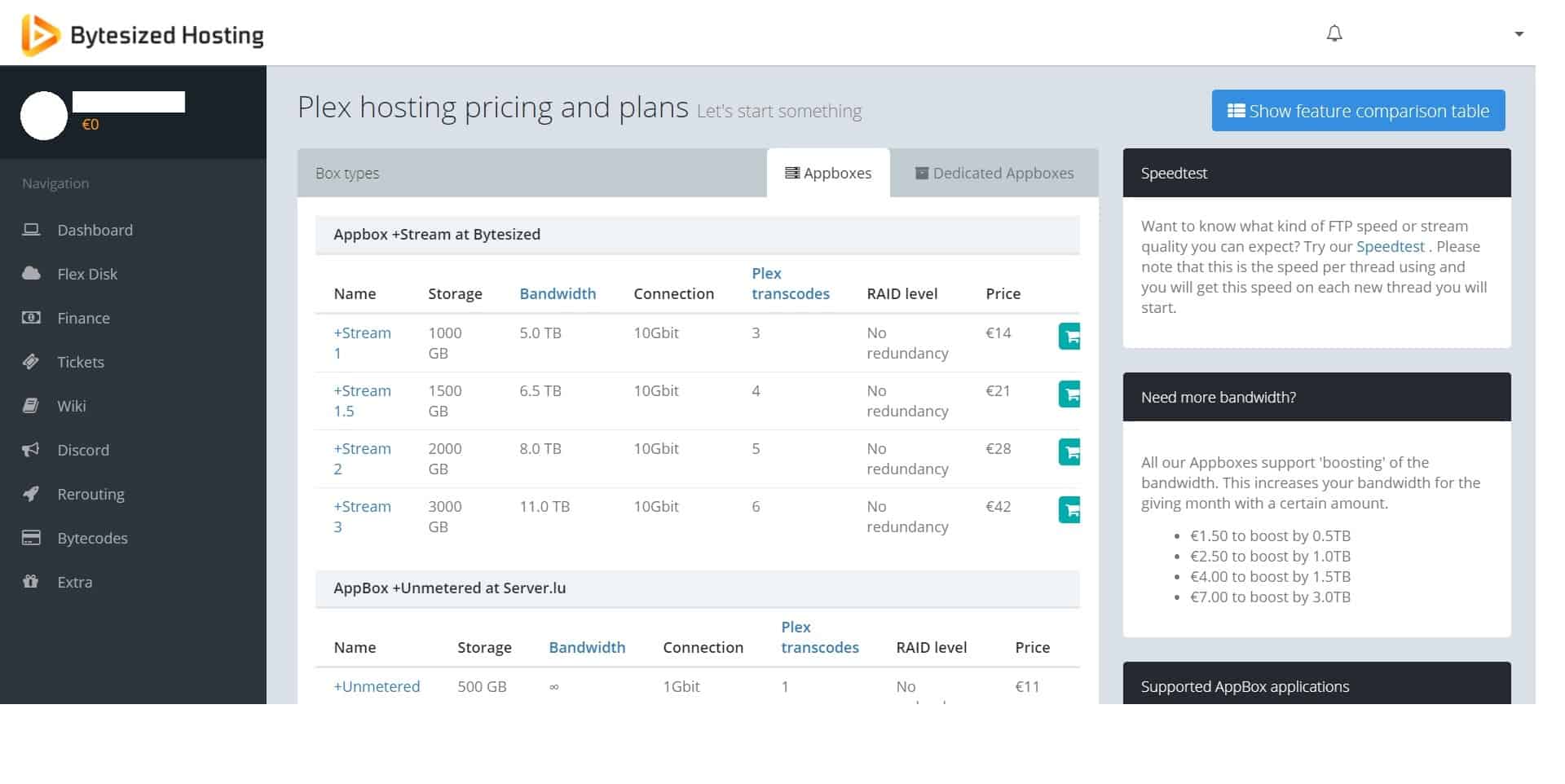
Task: Click the €0 balance display
Action: click(91, 125)
